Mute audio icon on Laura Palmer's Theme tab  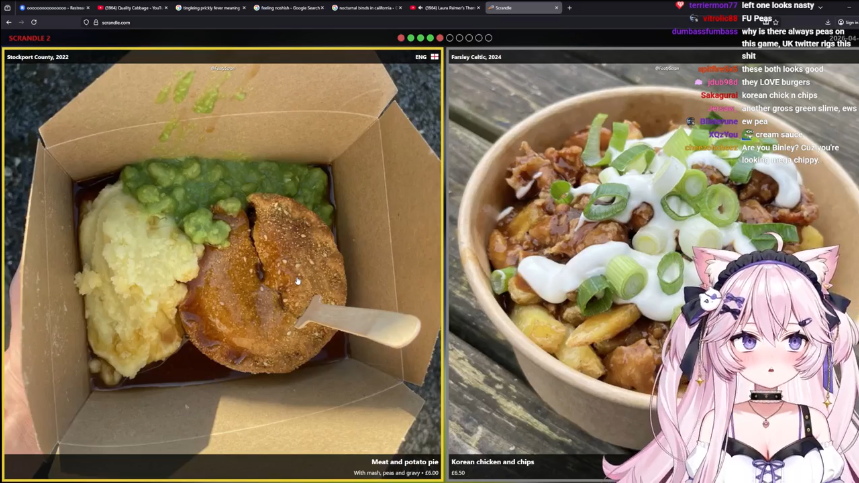pyautogui.click(x=420, y=8)
